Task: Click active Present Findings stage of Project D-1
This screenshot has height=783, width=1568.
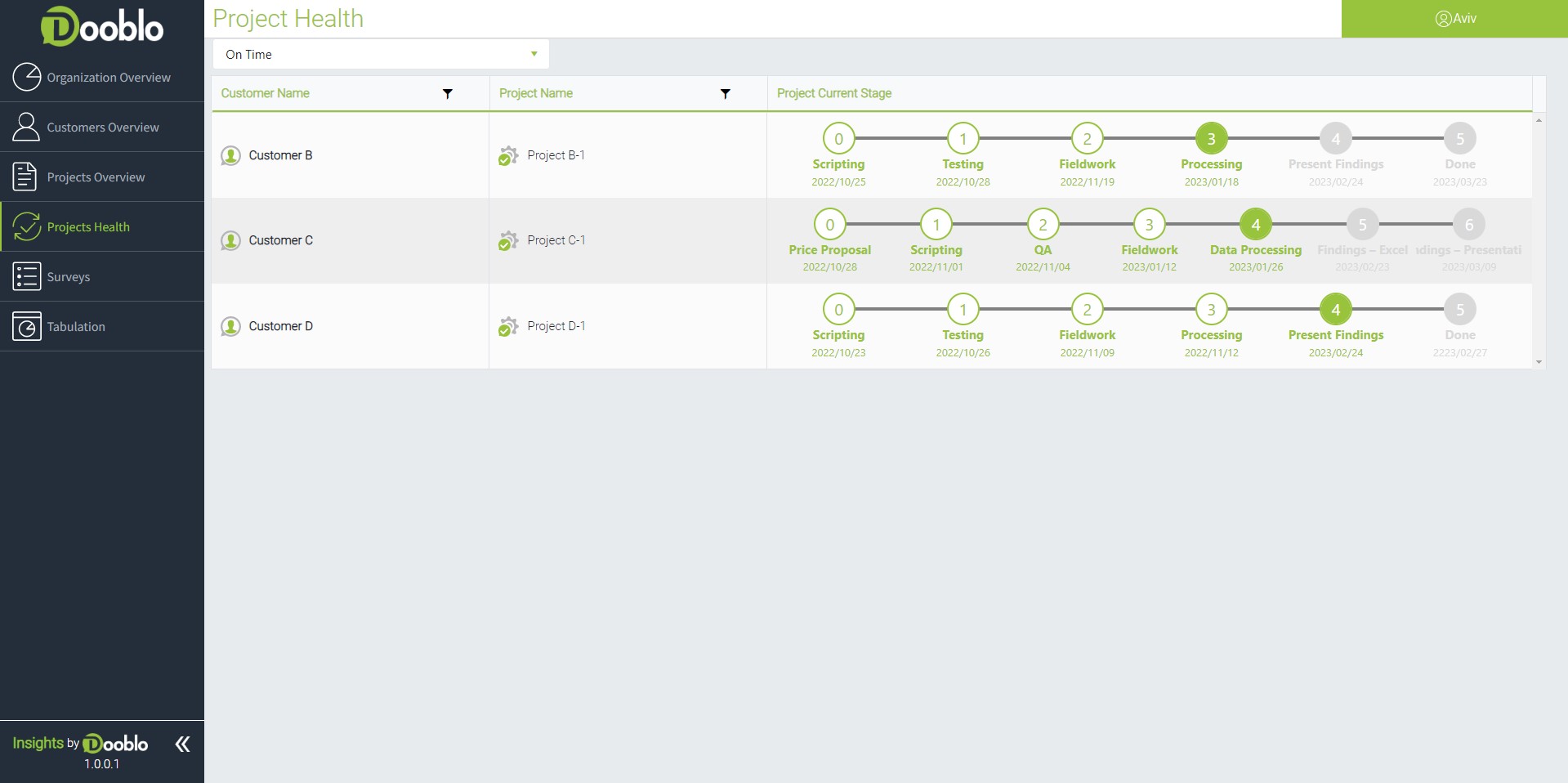Action: pos(1335,310)
